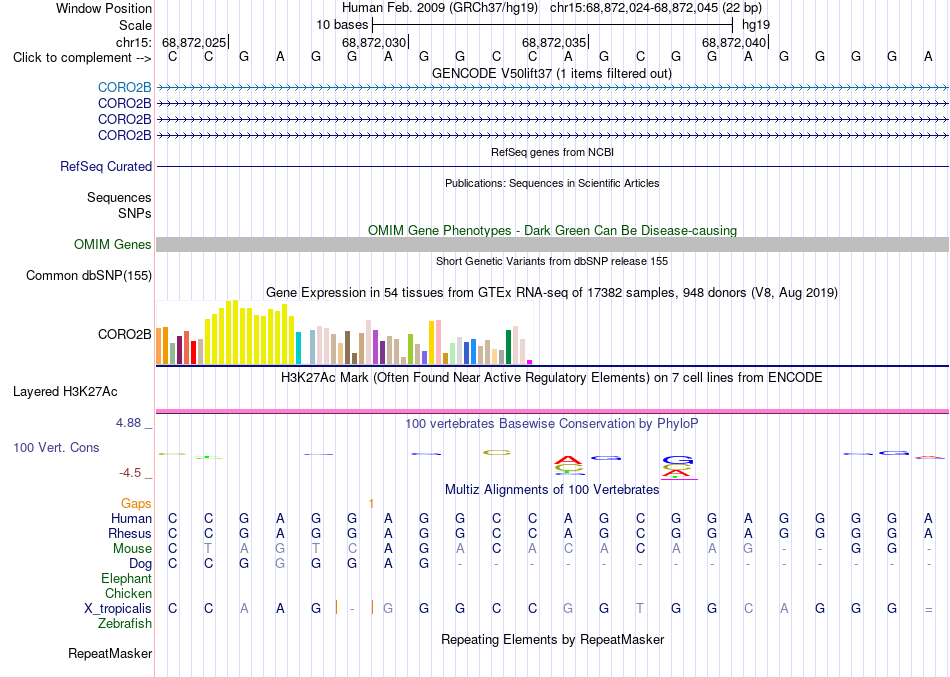Click the 'RefSeq genes from NCBI' title
The image size is (950, 677).
point(552,152)
